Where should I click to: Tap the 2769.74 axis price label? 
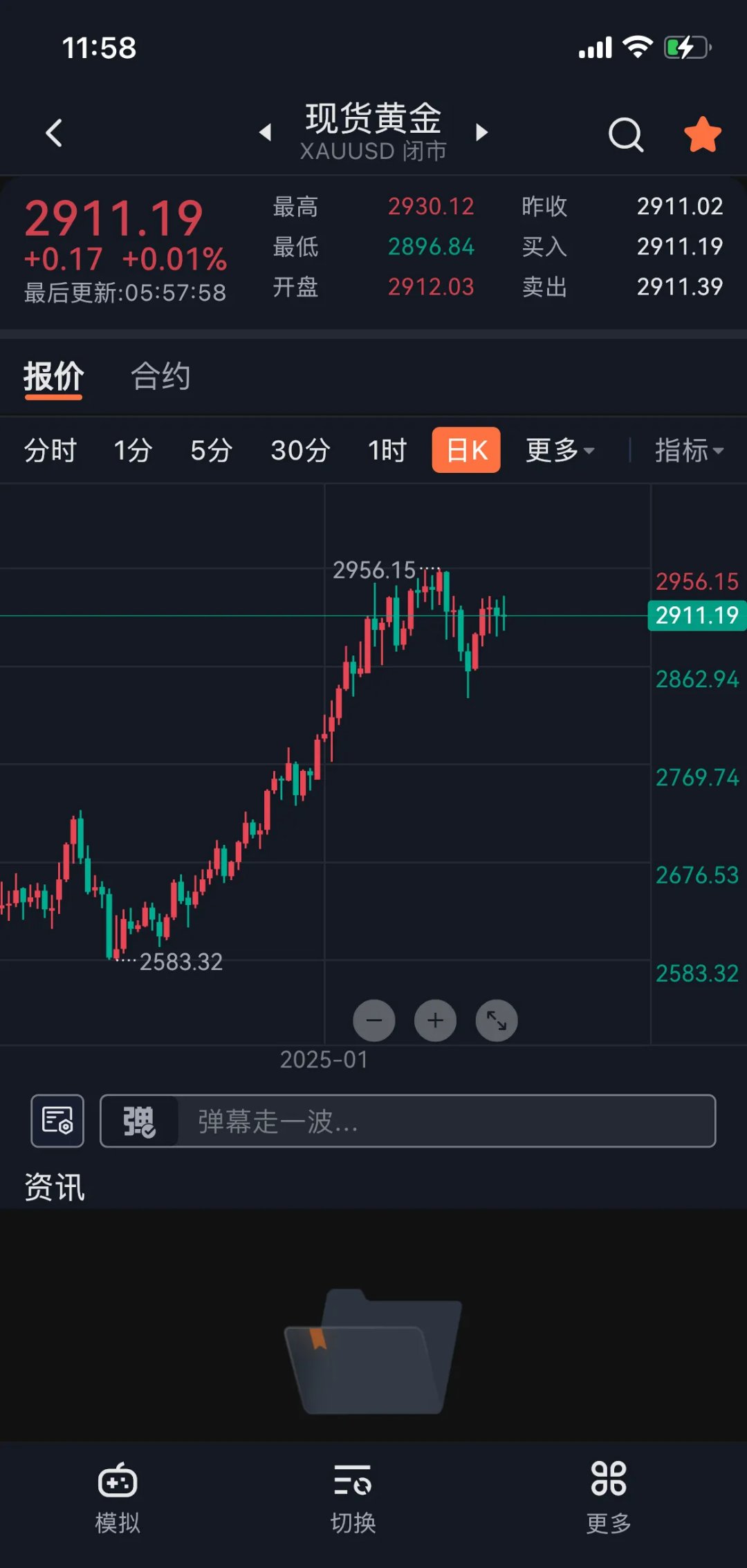[x=697, y=777]
